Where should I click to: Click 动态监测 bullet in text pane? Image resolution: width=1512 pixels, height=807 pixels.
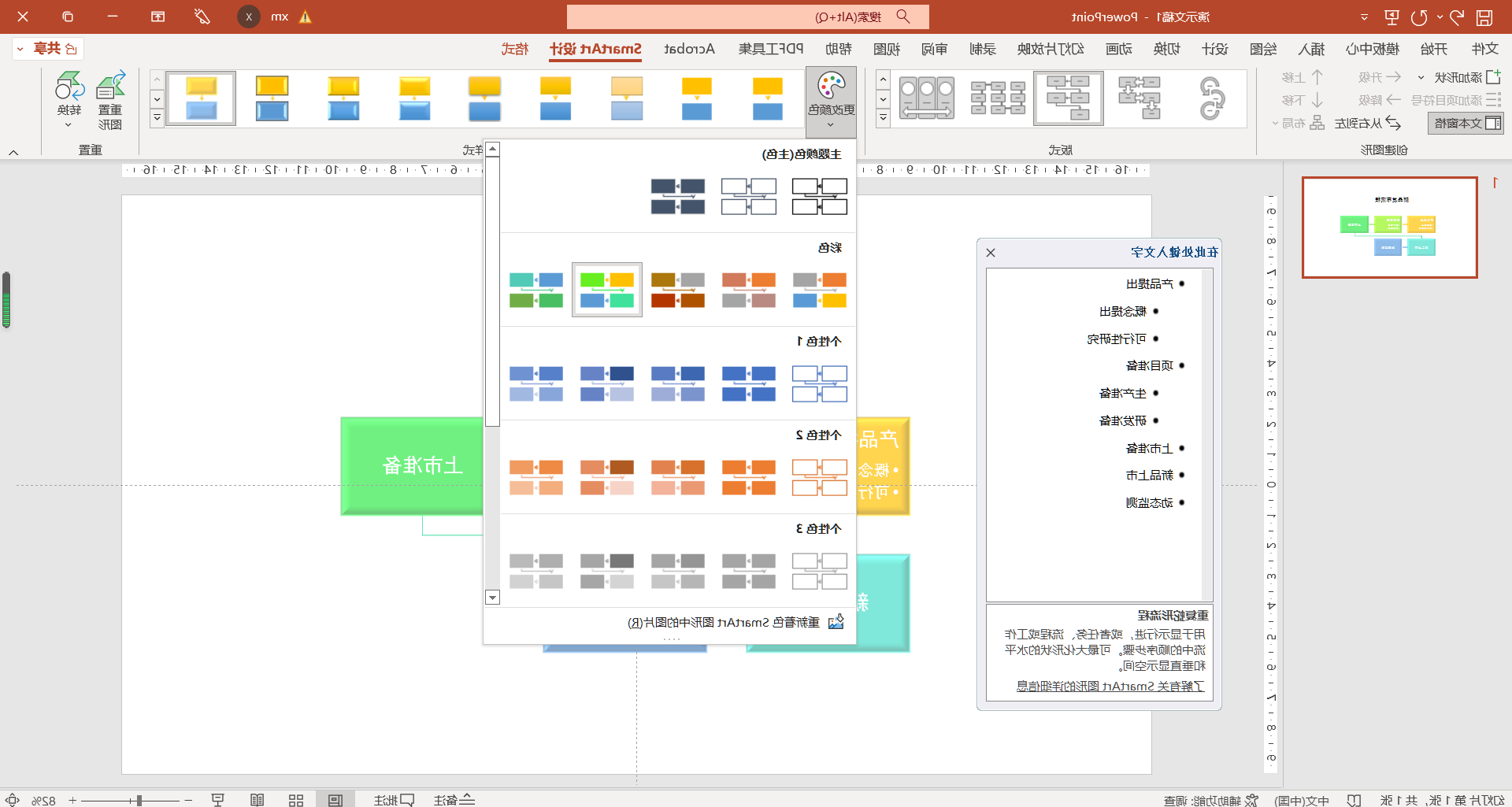[1149, 502]
